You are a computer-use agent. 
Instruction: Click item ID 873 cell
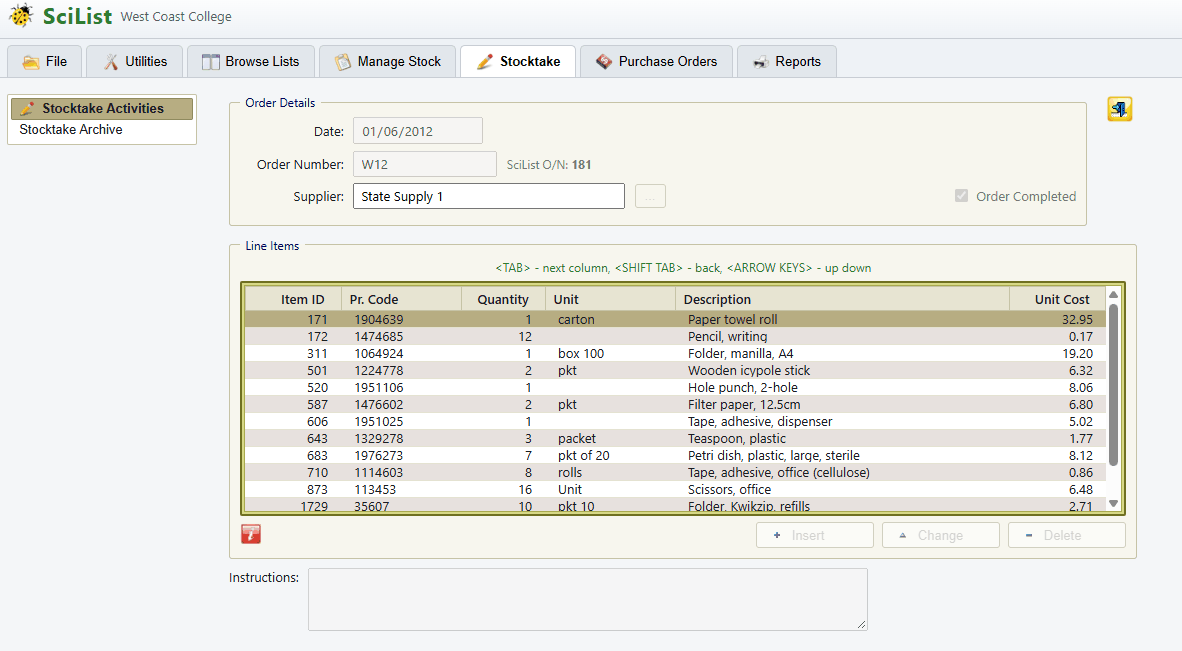[317, 490]
